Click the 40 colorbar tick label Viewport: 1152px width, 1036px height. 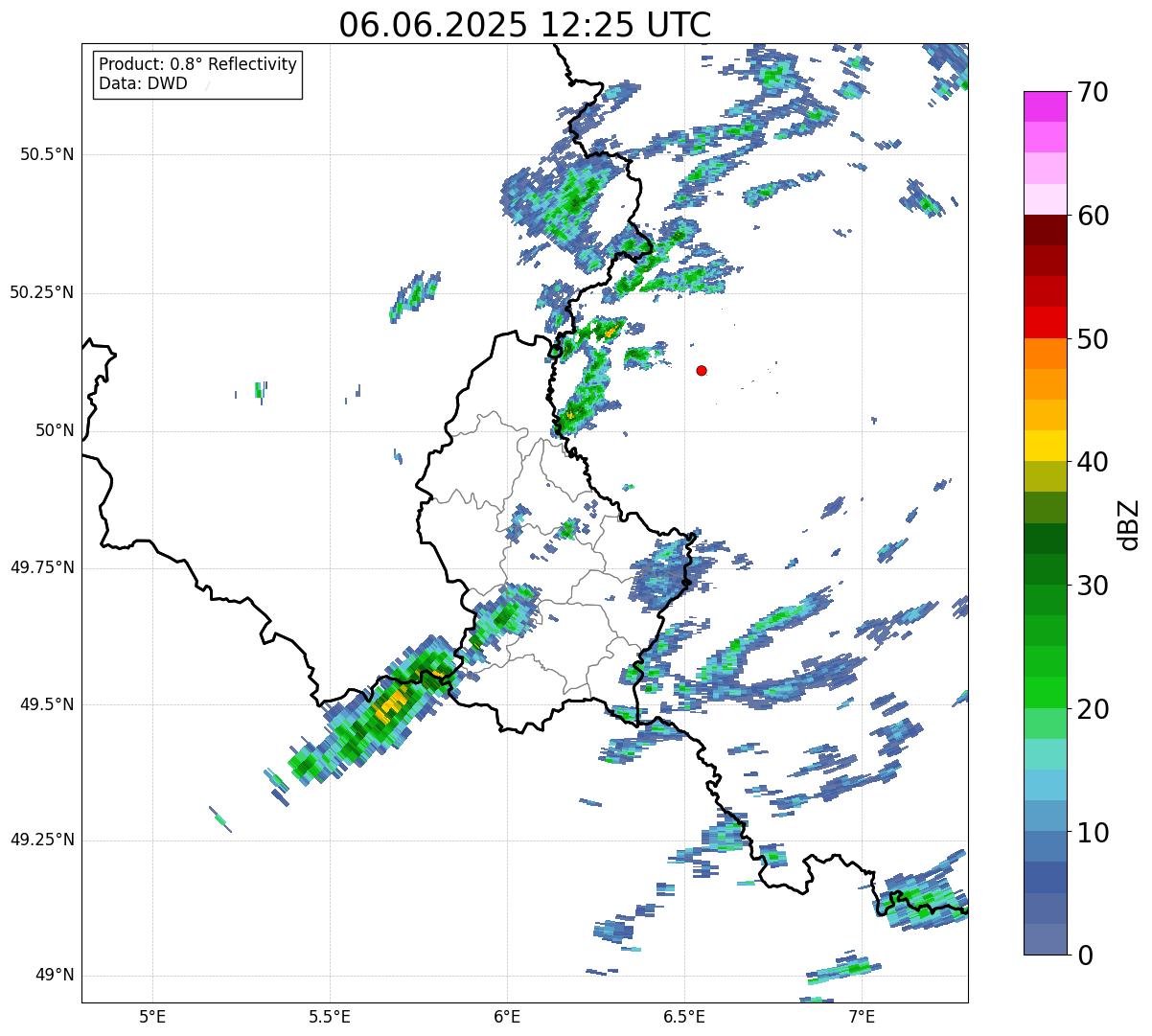1093,462
